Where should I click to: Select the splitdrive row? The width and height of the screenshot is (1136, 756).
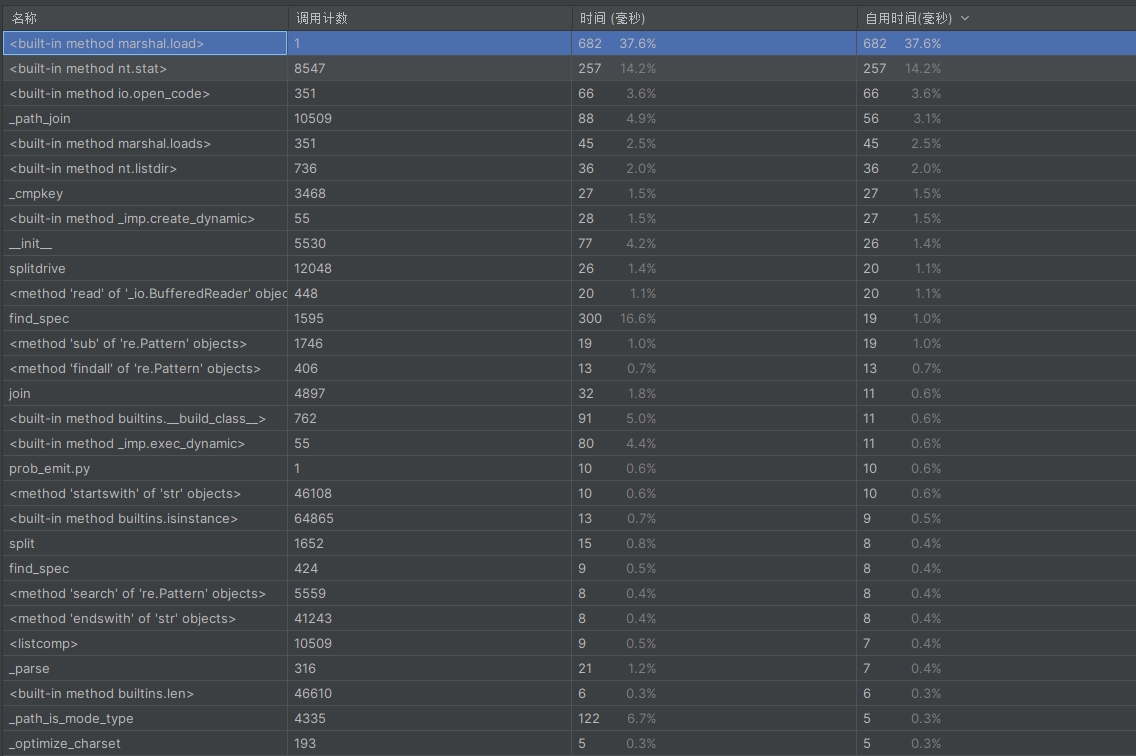coord(568,268)
